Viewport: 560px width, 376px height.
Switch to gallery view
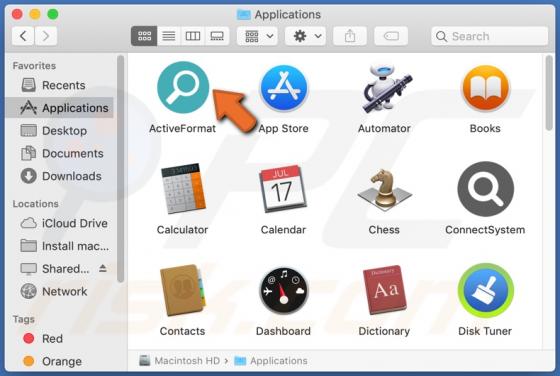click(x=217, y=36)
